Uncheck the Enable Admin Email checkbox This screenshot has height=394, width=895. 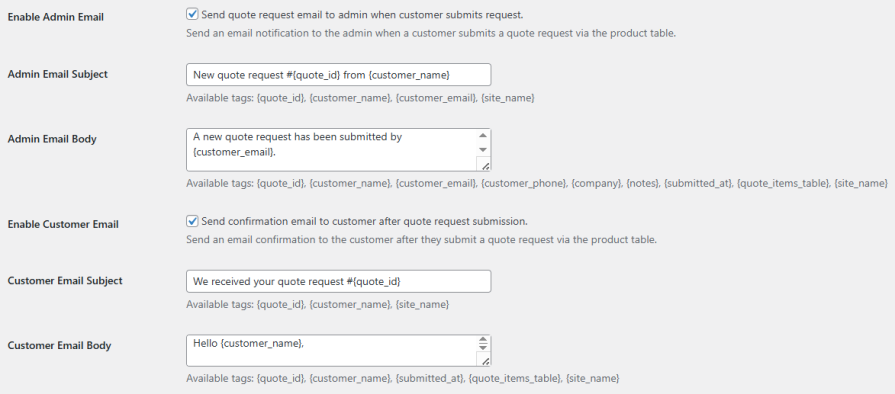[x=192, y=14]
